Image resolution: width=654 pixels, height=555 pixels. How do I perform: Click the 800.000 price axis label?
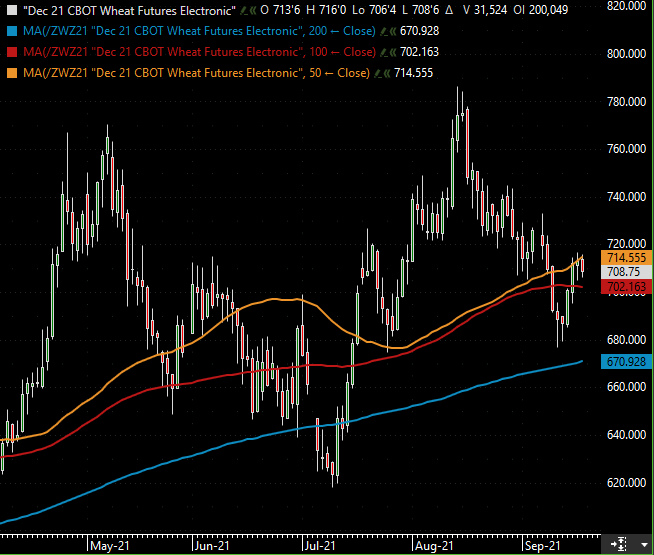[x=626, y=54]
